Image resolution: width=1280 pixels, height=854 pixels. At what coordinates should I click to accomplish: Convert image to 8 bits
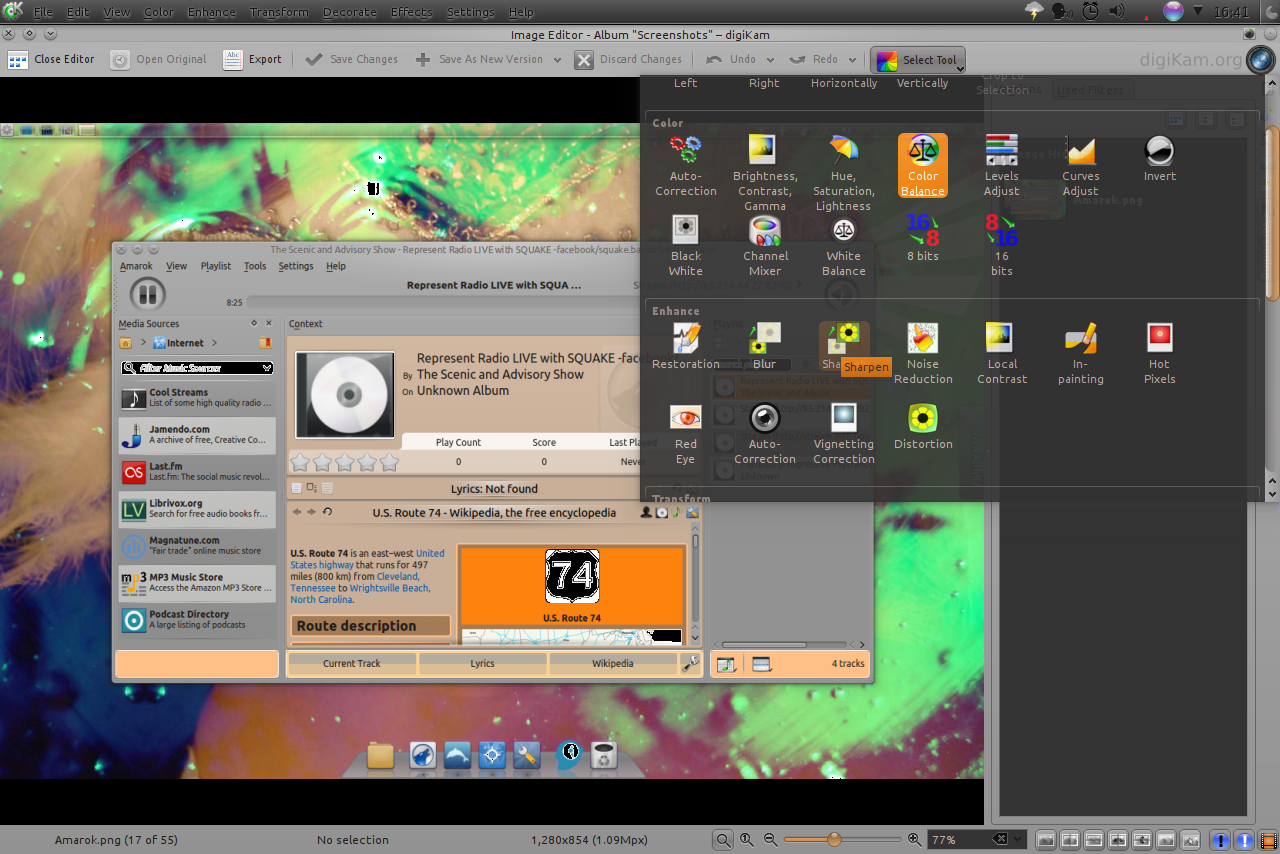click(x=922, y=238)
